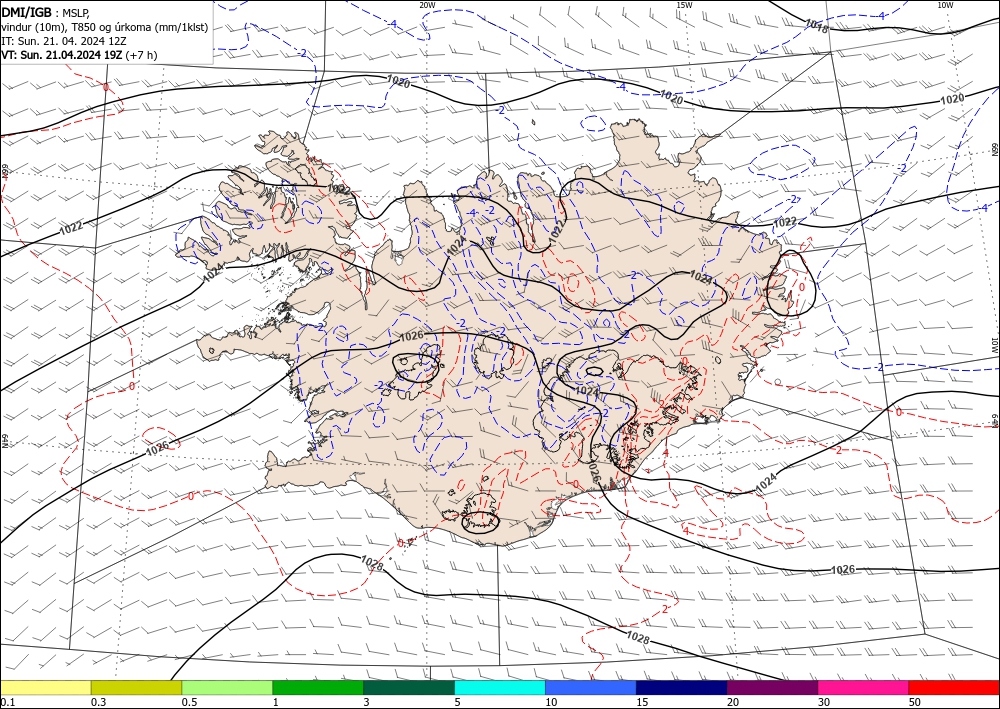
Task: Click the "DMI/IGB : MSLP," title text
Action: (x=47, y=12)
